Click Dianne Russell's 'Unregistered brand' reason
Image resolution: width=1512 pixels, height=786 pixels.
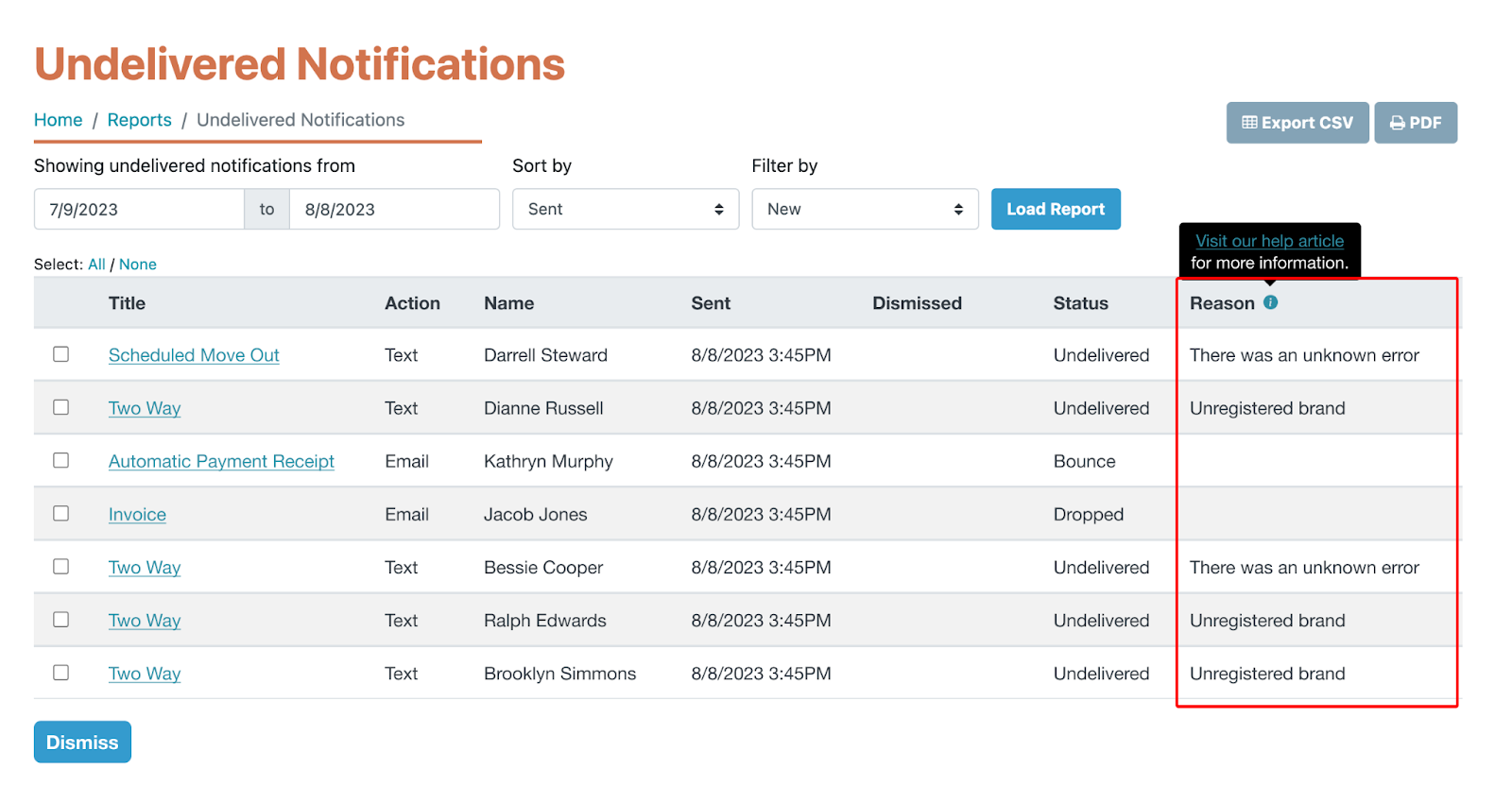coord(1267,408)
